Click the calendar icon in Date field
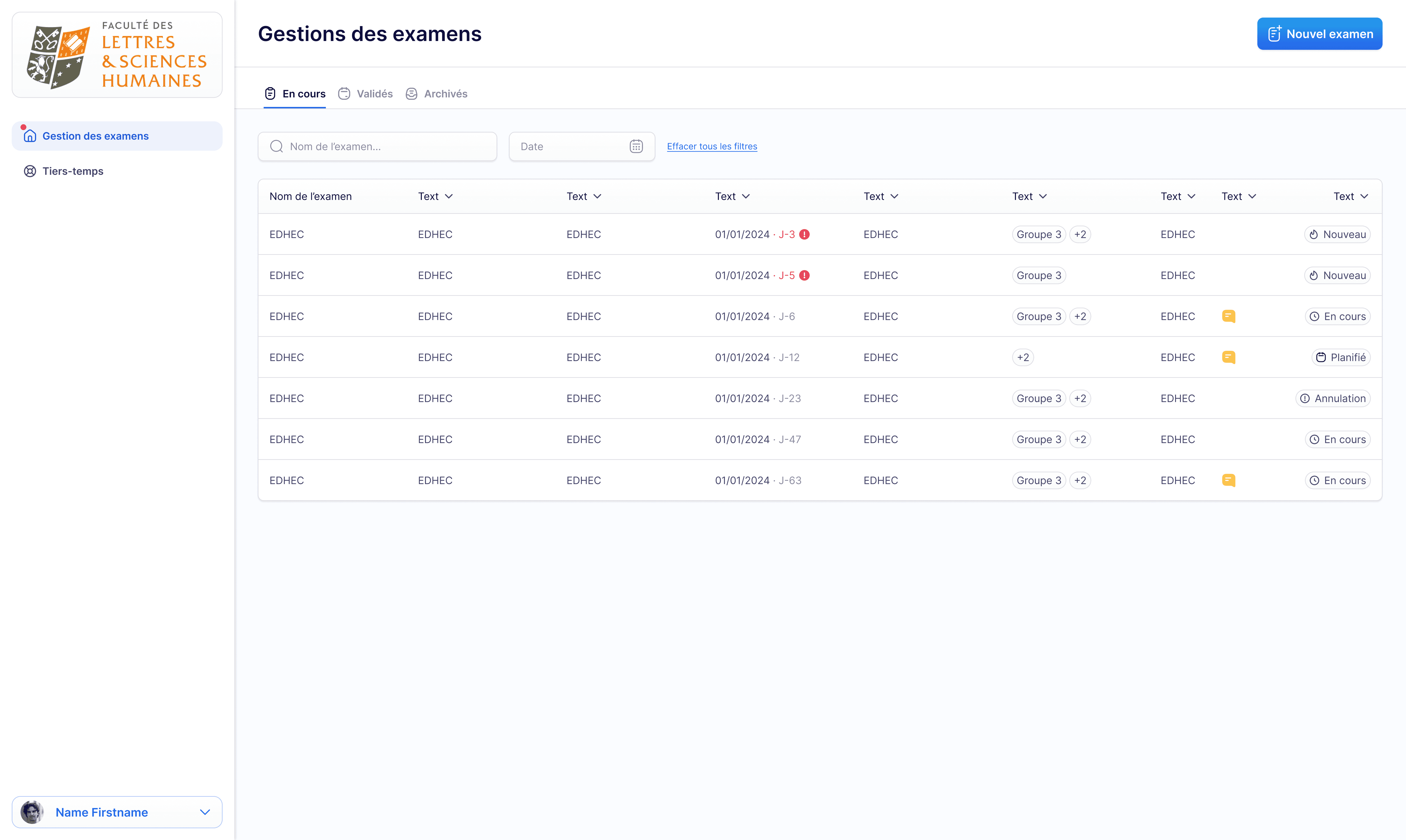This screenshot has width=1406, height=840. (636, 147)
